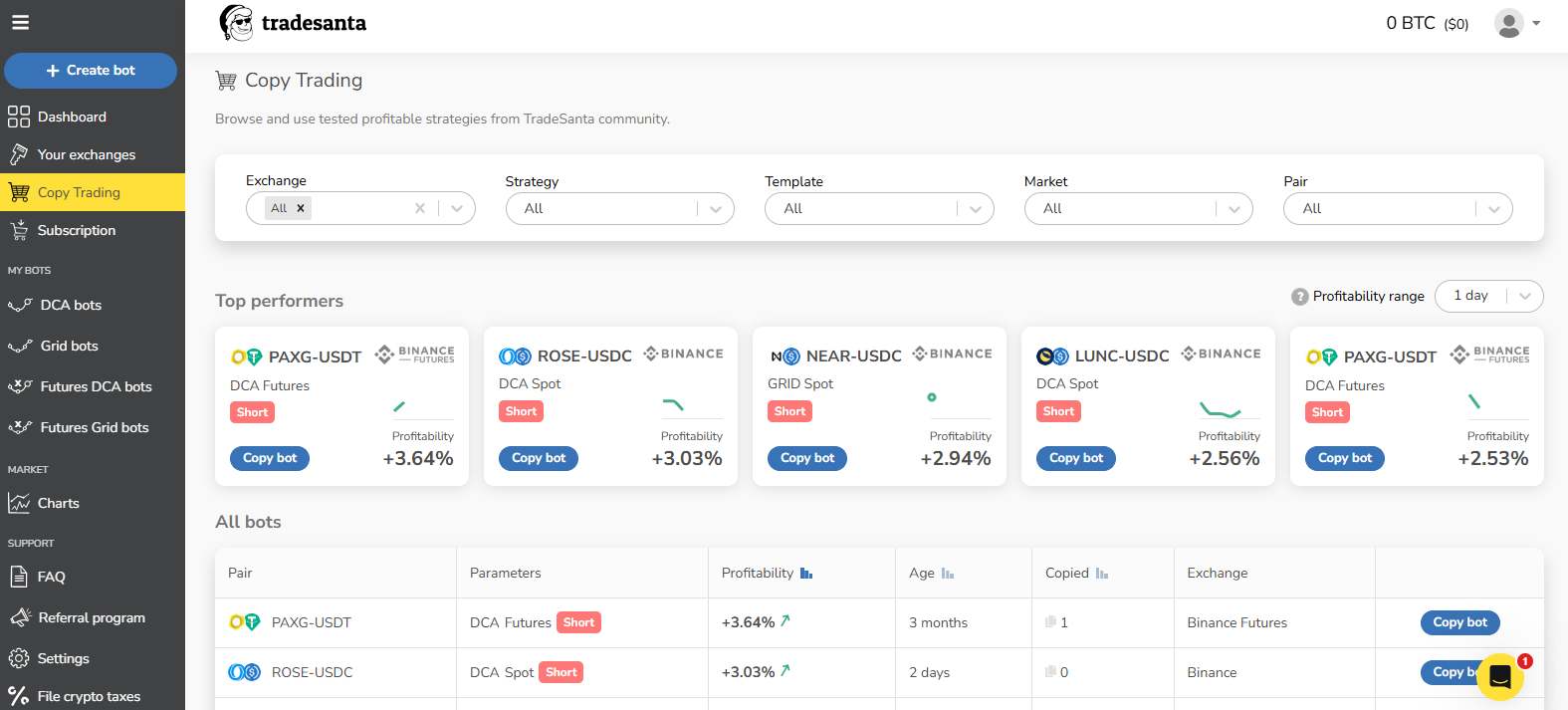The height and width of the screenshot is (710, 1568).
Task: Open the Pair dropdown
Action: [1399, 208]
